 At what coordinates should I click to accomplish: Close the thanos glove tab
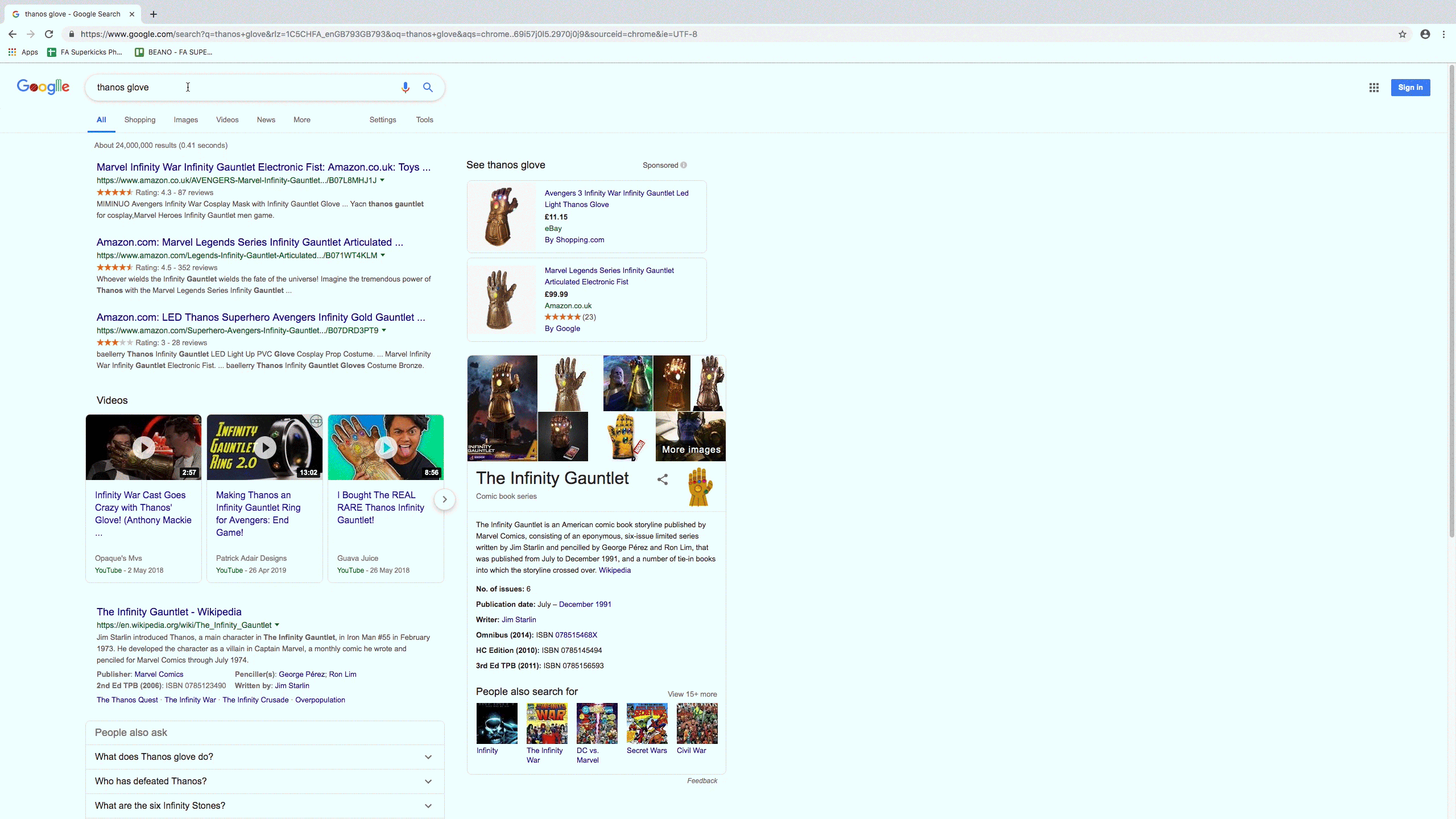click(x=131, y=14)
